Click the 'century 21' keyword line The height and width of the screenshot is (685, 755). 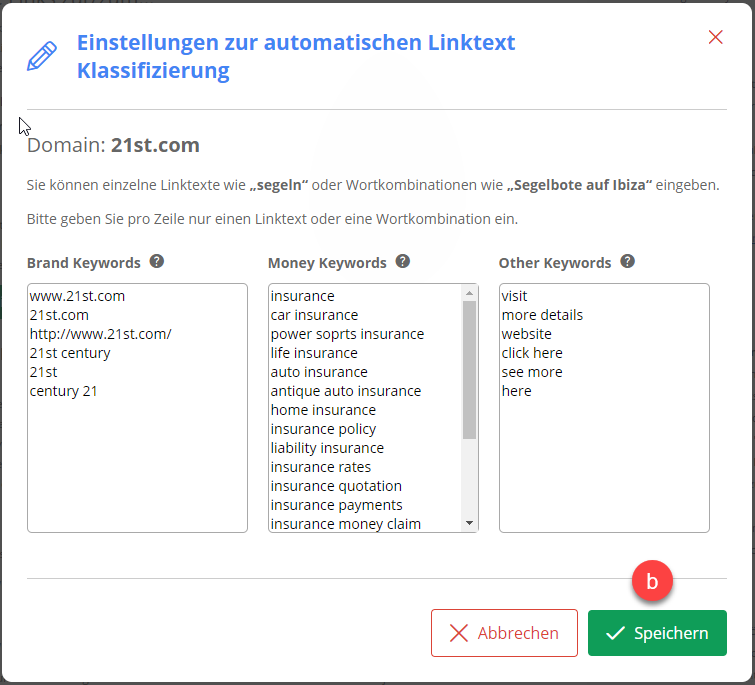pos(63,391)
